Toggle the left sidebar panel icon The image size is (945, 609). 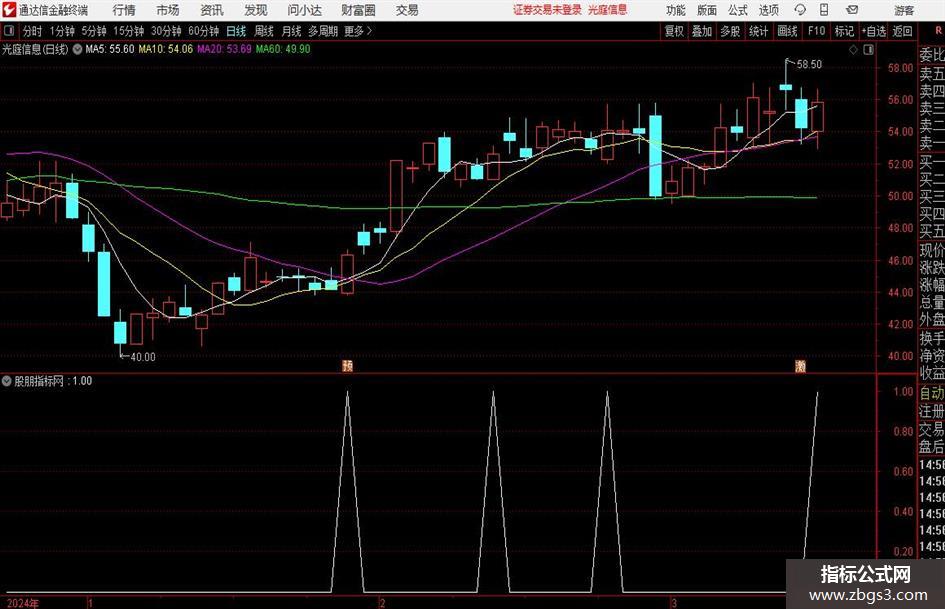tap(9, 31)
